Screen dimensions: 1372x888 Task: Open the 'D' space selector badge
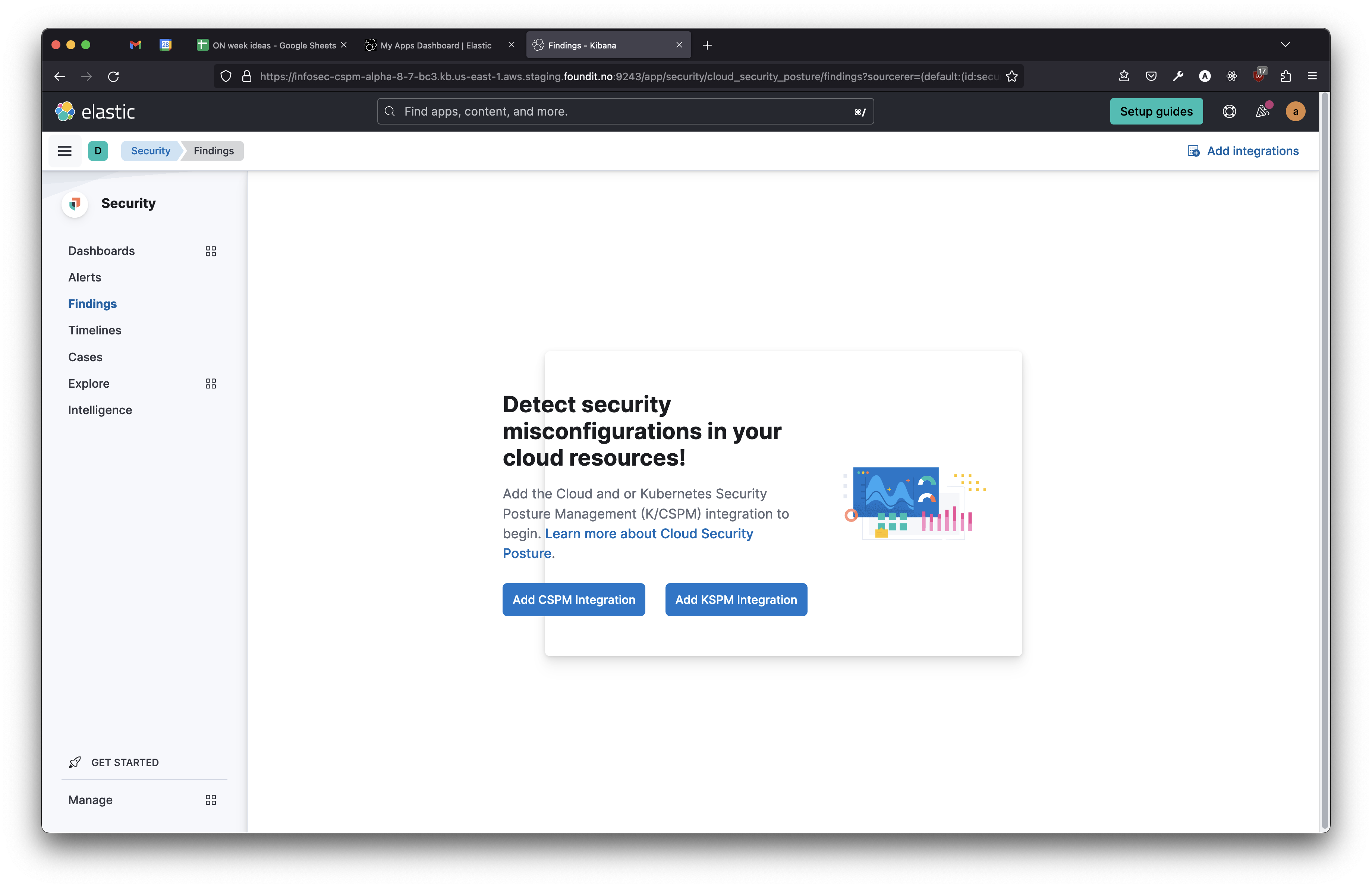coord(98,150)
